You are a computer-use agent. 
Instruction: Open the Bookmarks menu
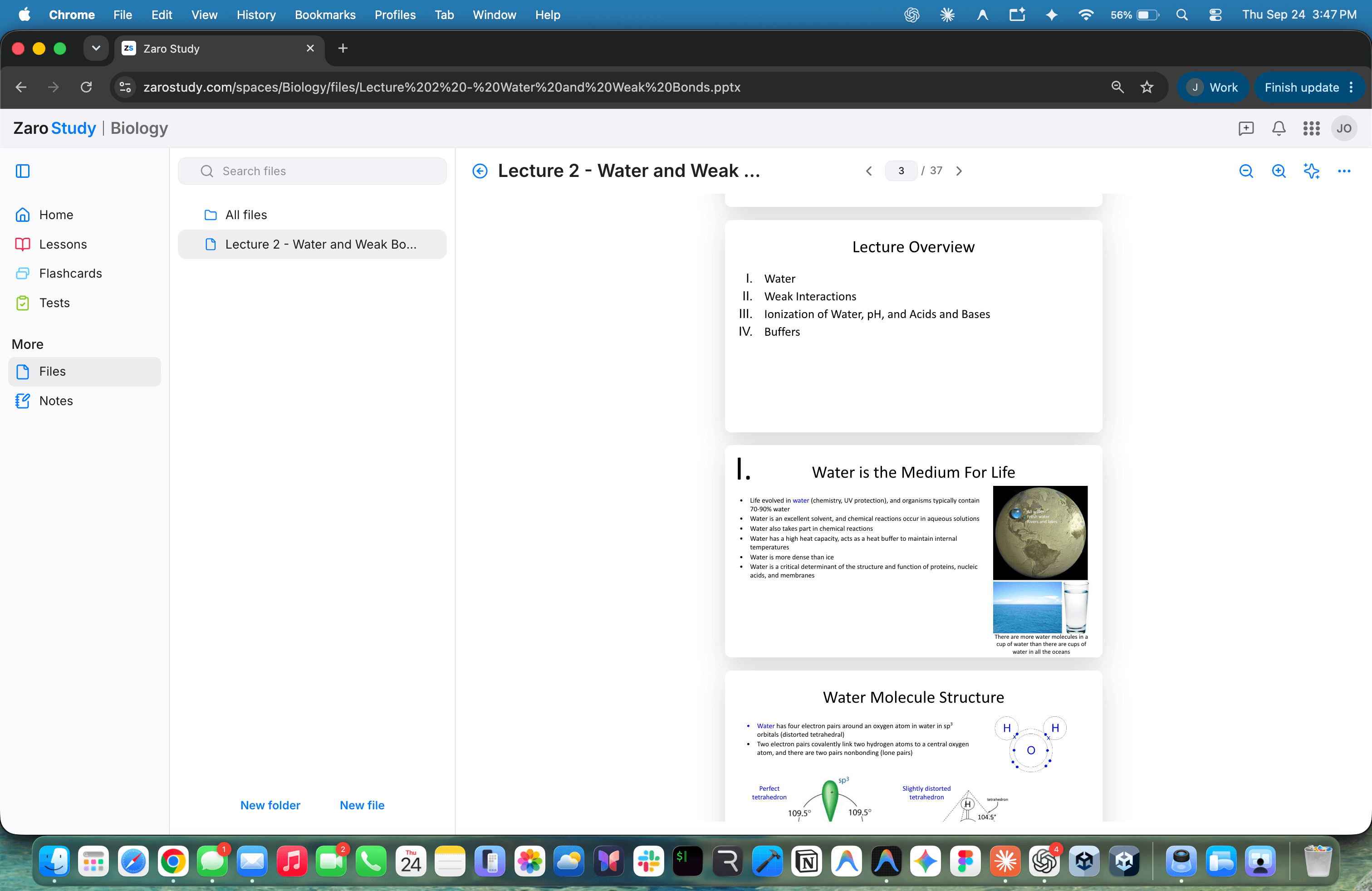(x=325, y=15)
